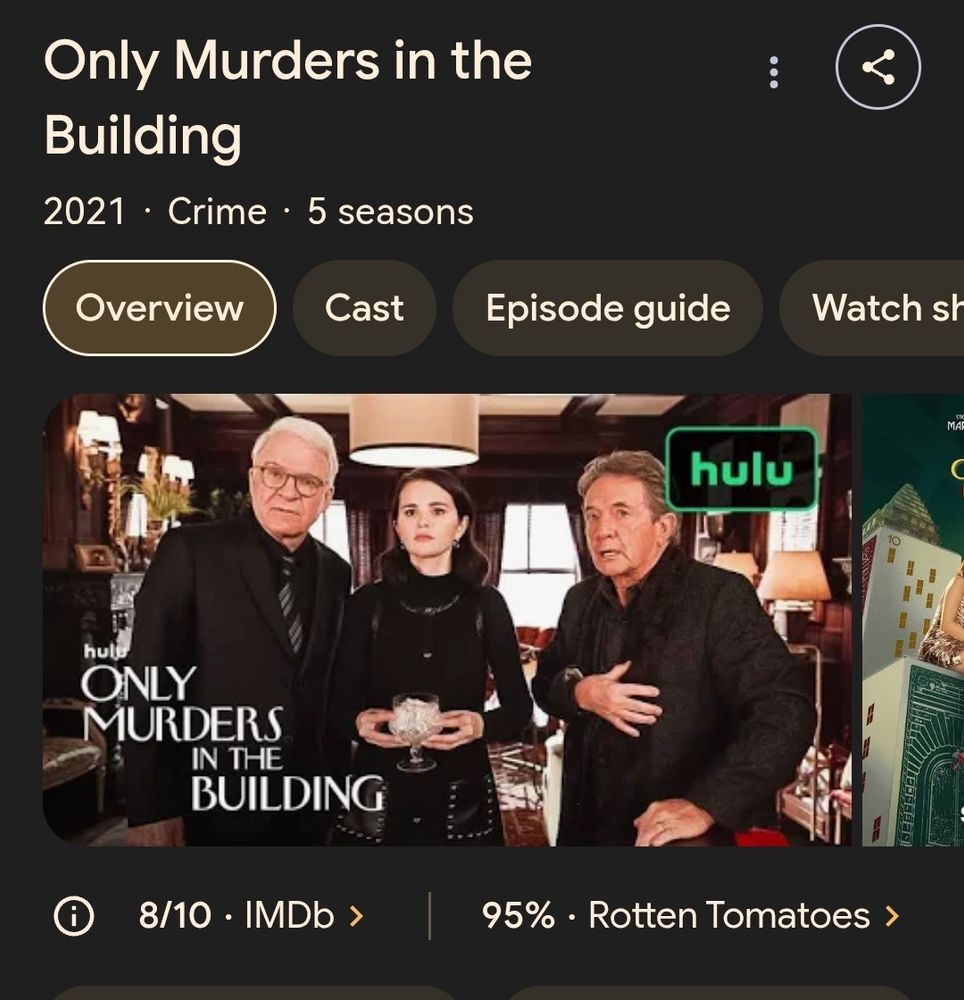Tap the orange chevron after Rotten Tomatoes
This screenshot has width=964, height=1000.
pyautogui.click(x=893, y=916)
